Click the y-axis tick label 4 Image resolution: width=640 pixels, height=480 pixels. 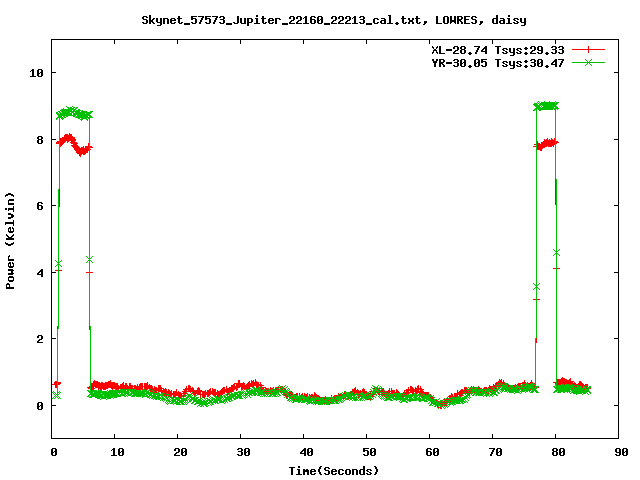(40, 273)
